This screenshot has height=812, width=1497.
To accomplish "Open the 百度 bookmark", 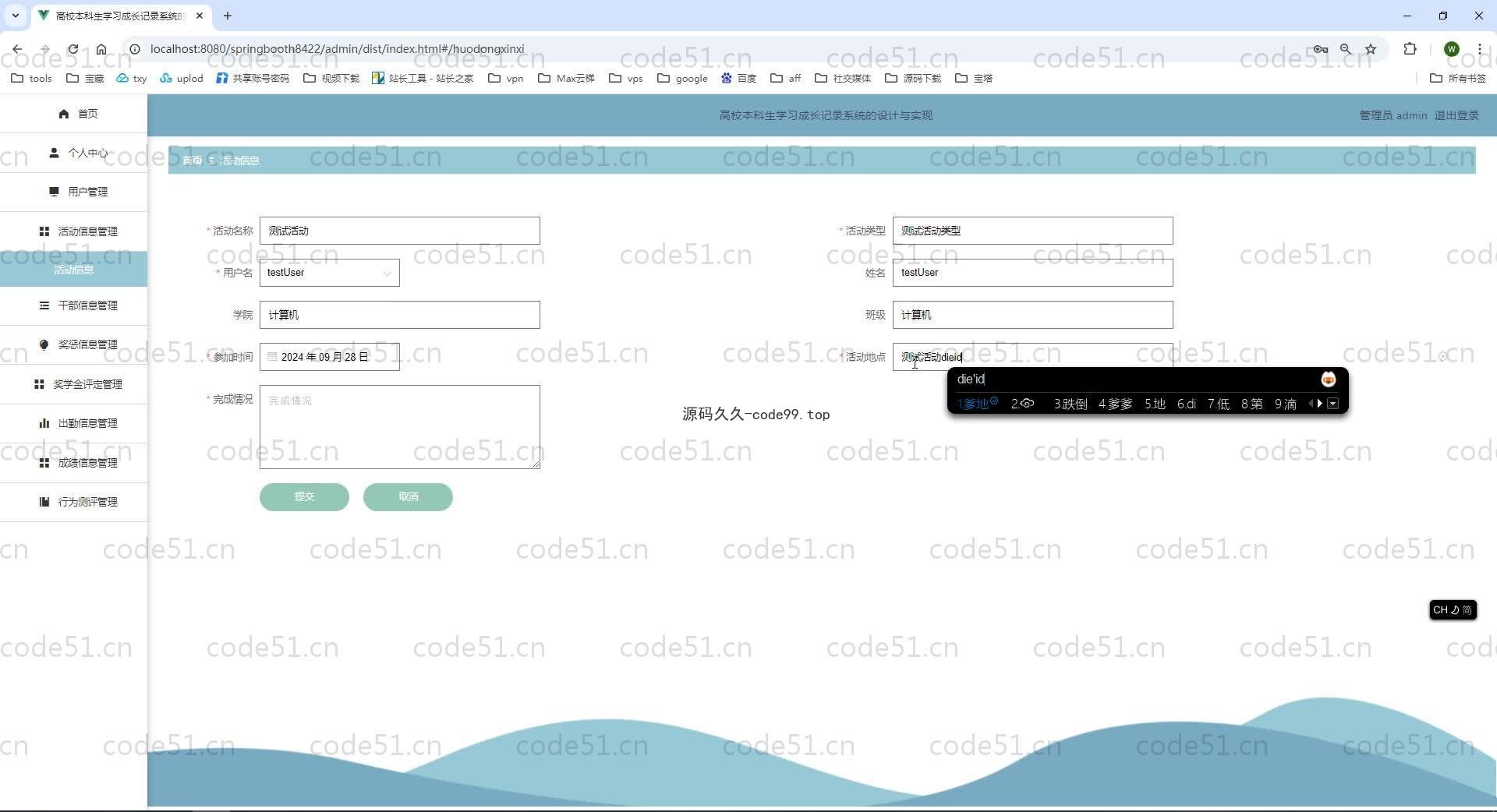I will [x=738, y=78].
